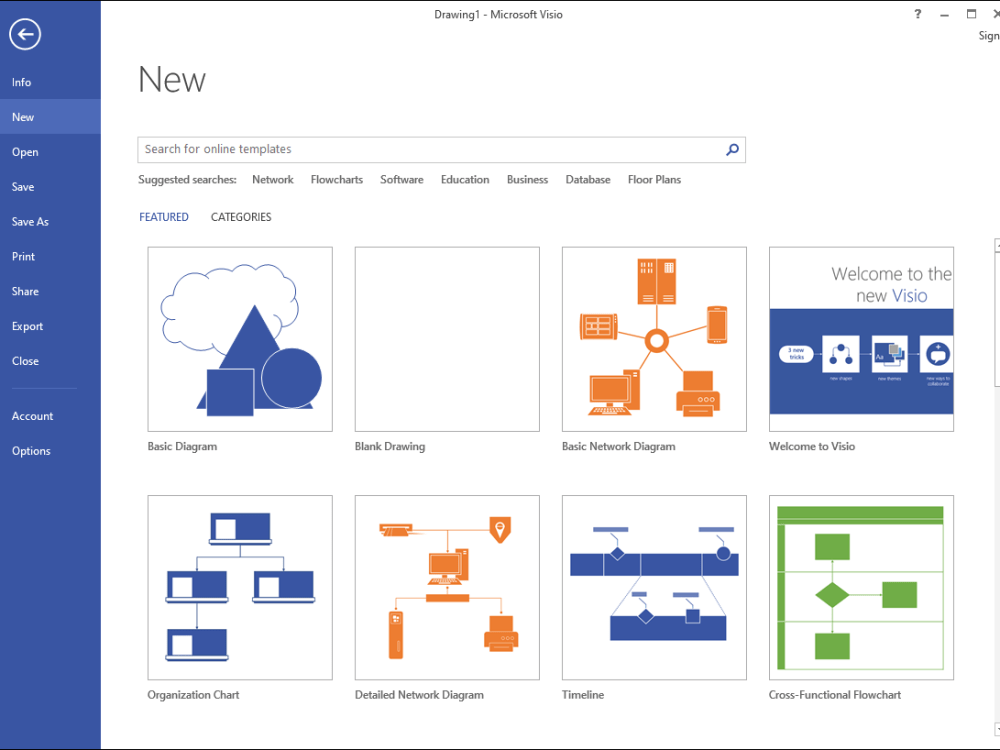The image size is (1000, 750).
Task: Click the Basic Diagram caption text
Action: tap(182, 446)
